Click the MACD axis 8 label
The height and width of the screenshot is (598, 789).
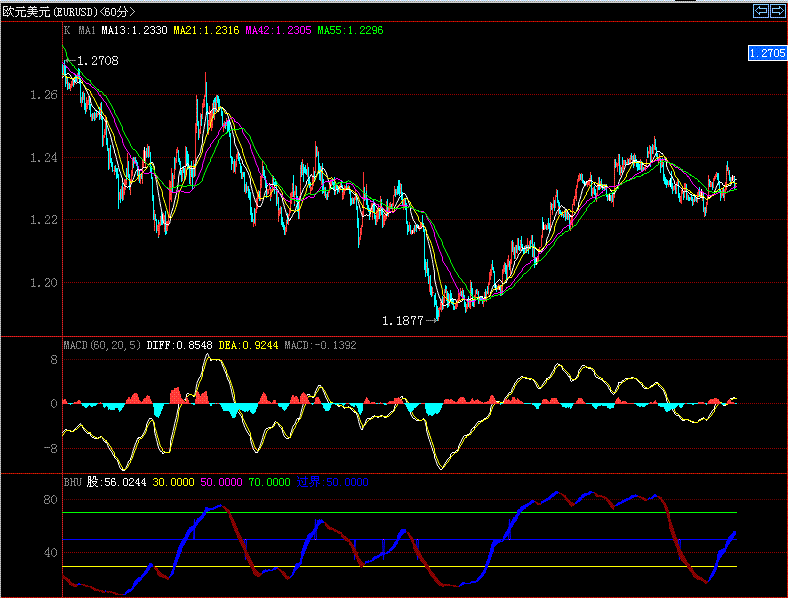54,360
